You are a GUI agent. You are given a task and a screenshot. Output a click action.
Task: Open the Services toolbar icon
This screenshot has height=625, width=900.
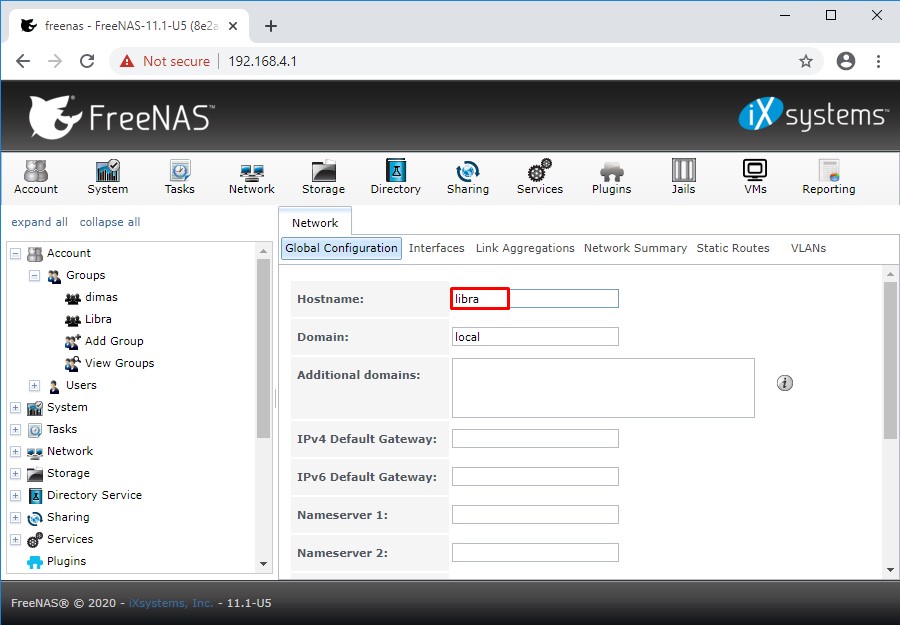[x=540, y=177]
